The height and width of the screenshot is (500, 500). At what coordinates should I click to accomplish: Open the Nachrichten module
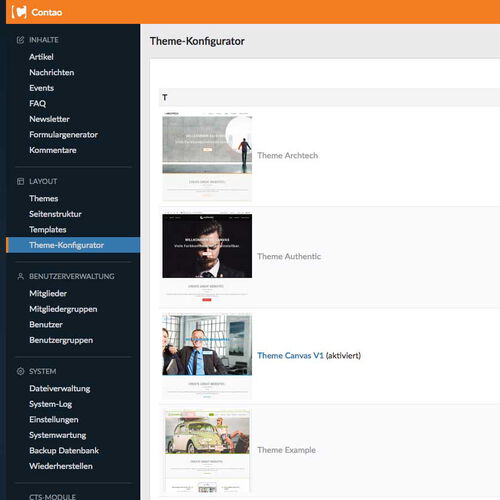[x=52, y=72]
